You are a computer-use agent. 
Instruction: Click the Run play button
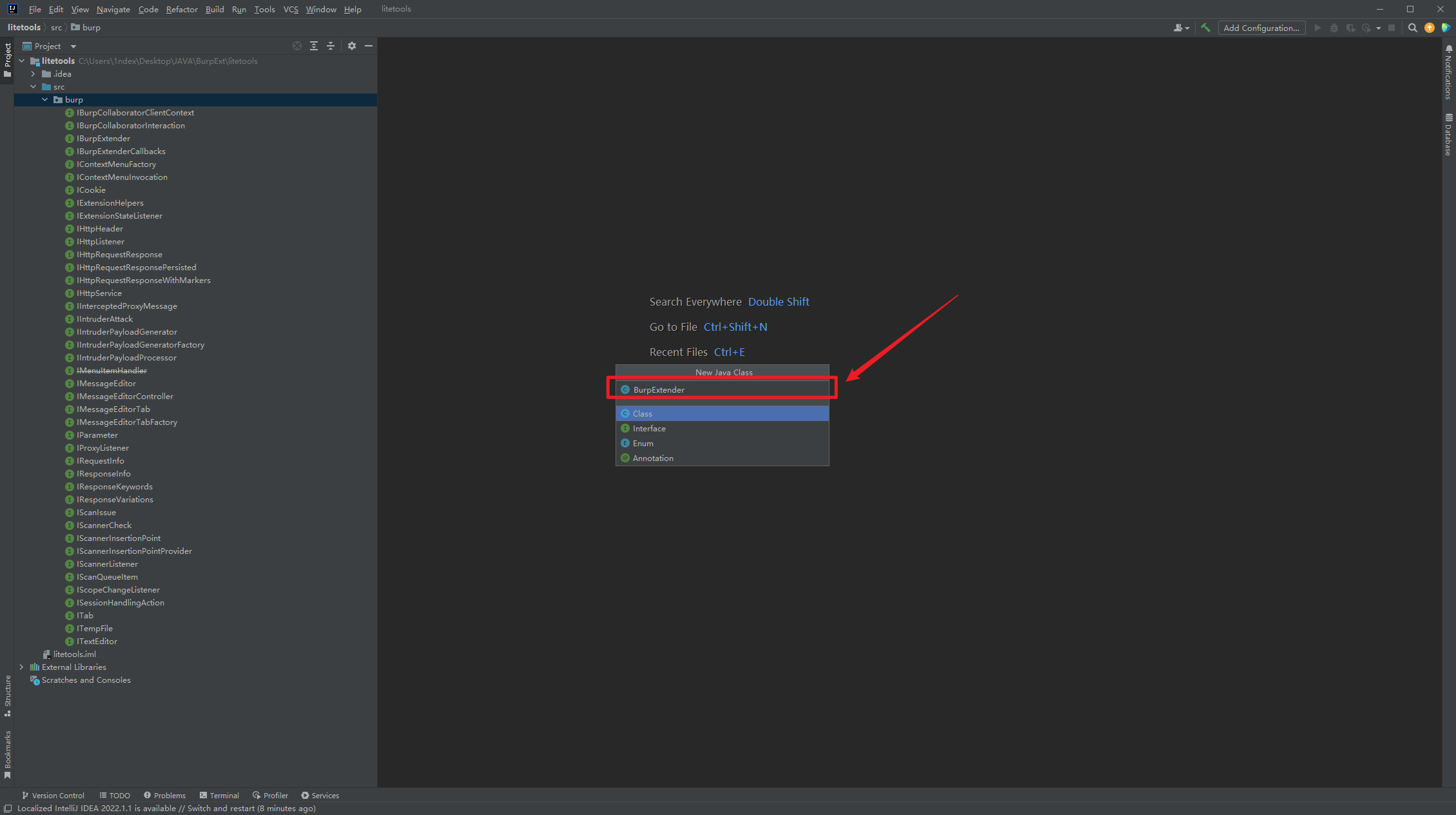[x=1317, y=28]
